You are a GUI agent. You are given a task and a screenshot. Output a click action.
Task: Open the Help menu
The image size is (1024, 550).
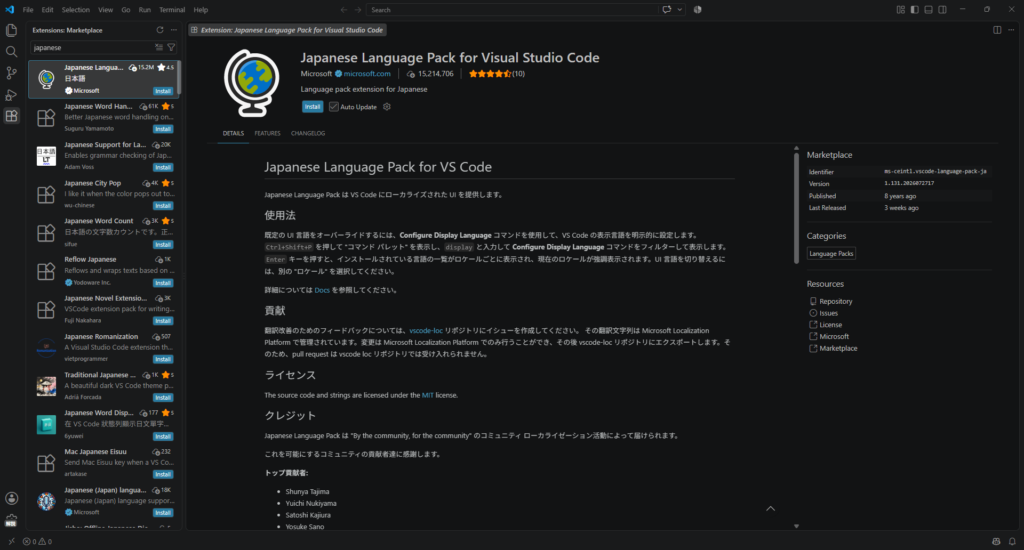(200, 10)
